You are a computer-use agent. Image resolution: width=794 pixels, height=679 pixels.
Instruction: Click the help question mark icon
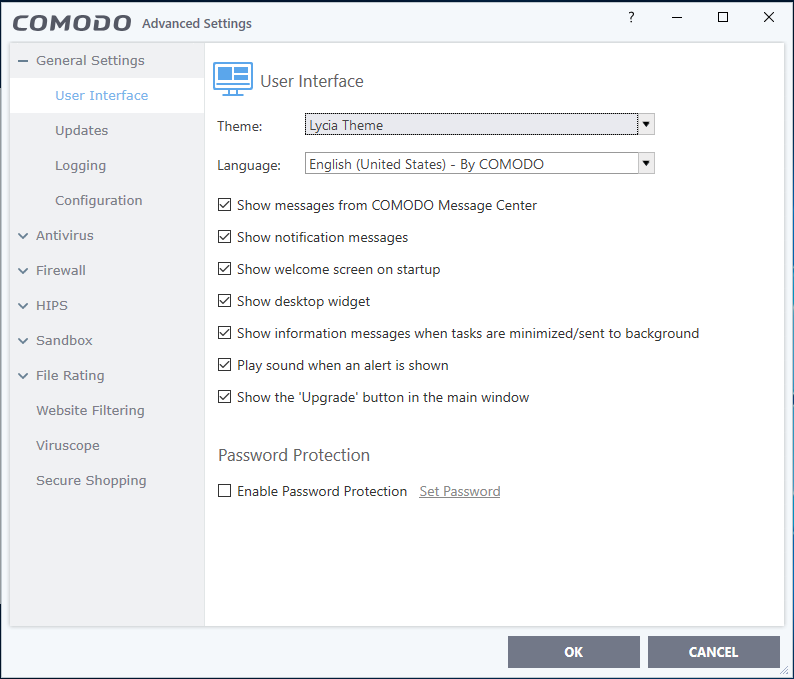631,18
